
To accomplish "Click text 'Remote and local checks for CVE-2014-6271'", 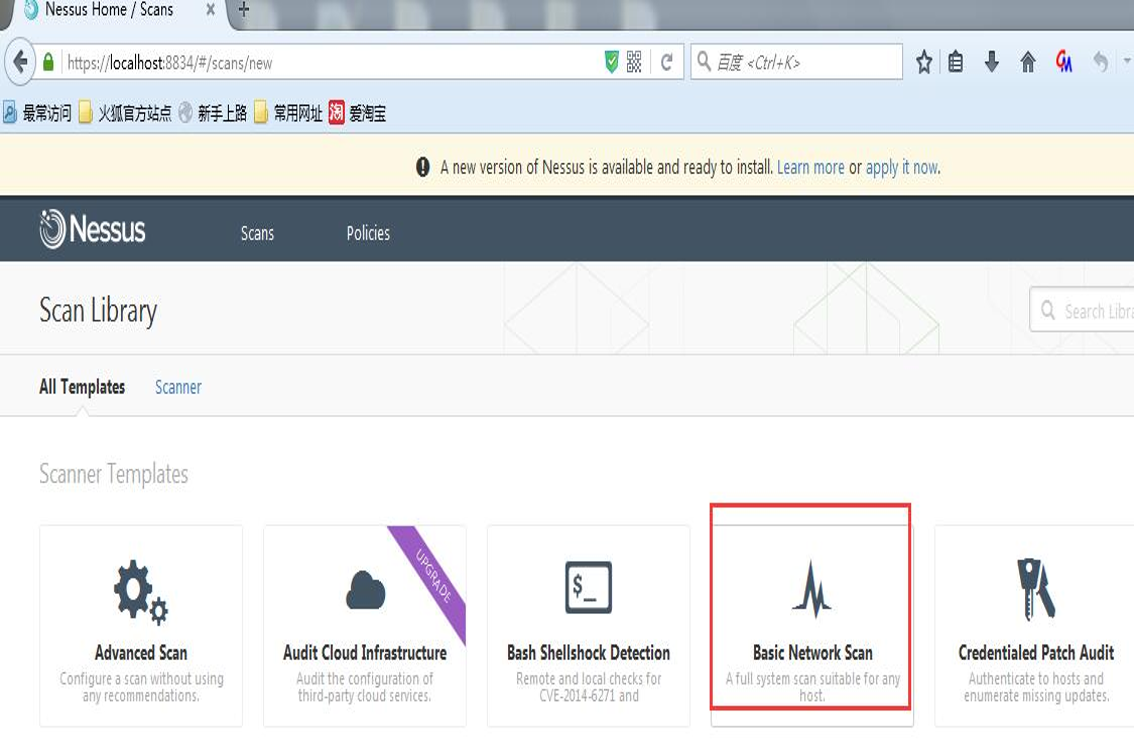I will click(588, 688).
